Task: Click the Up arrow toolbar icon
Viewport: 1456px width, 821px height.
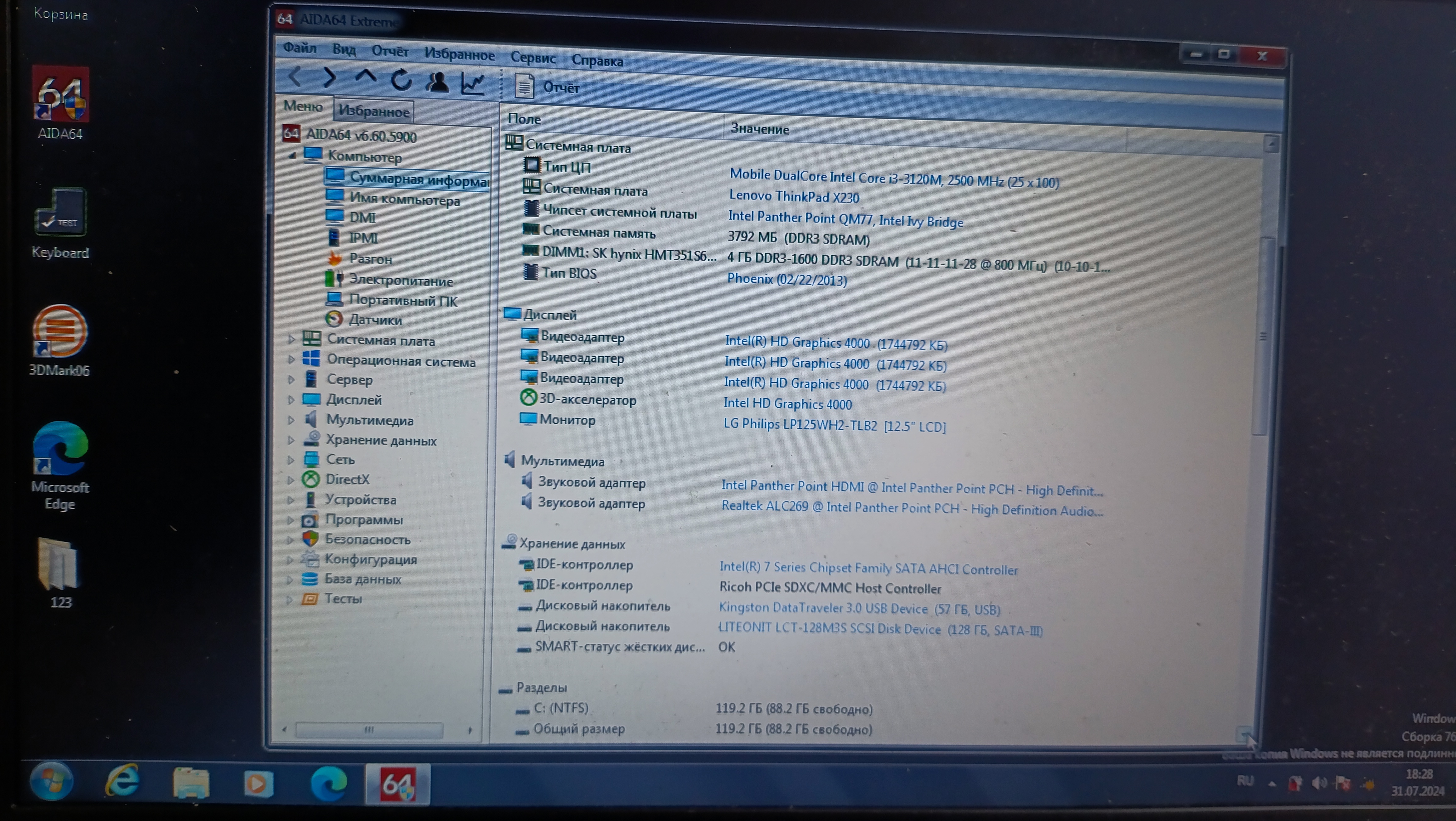Action: point(365,77)
